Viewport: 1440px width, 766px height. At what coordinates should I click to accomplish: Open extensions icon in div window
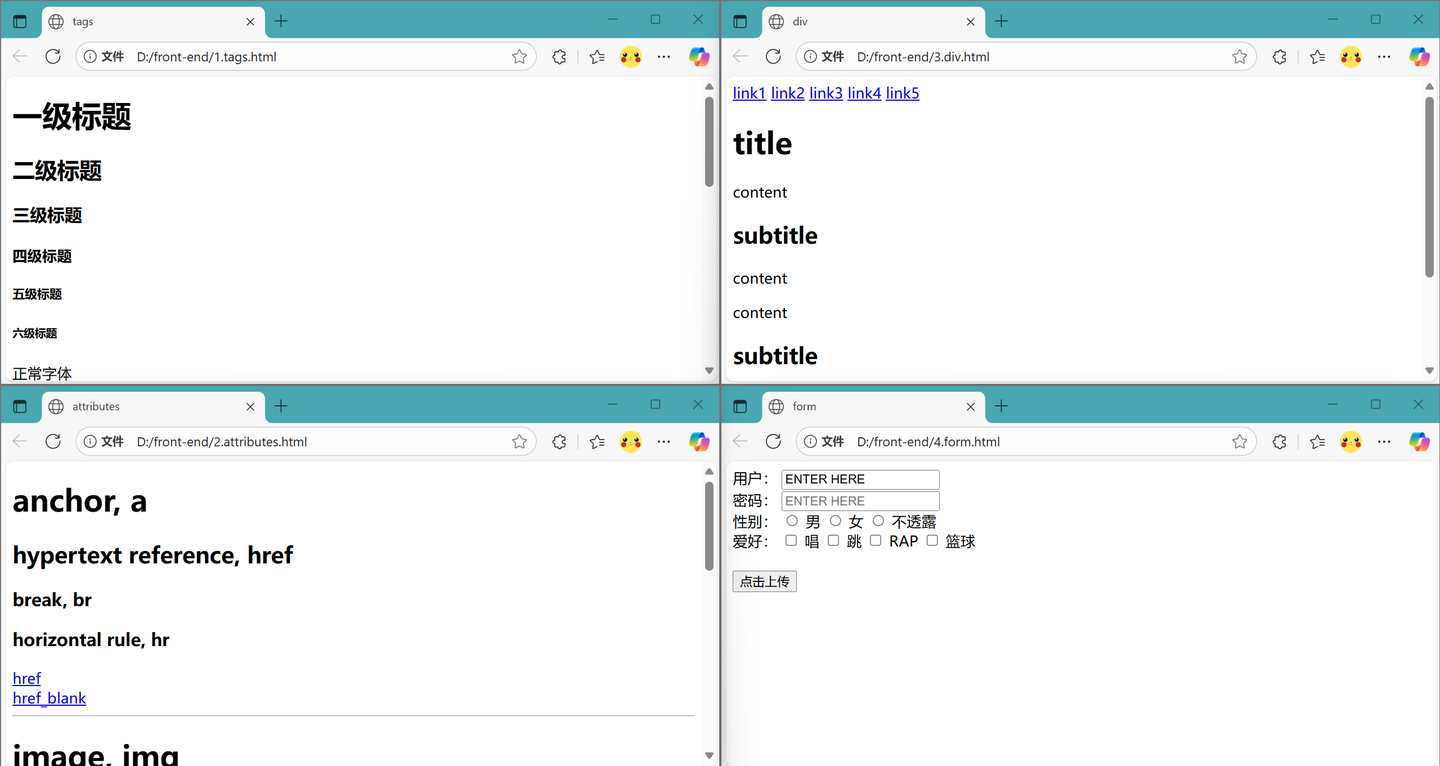[x=1279, y=57]
